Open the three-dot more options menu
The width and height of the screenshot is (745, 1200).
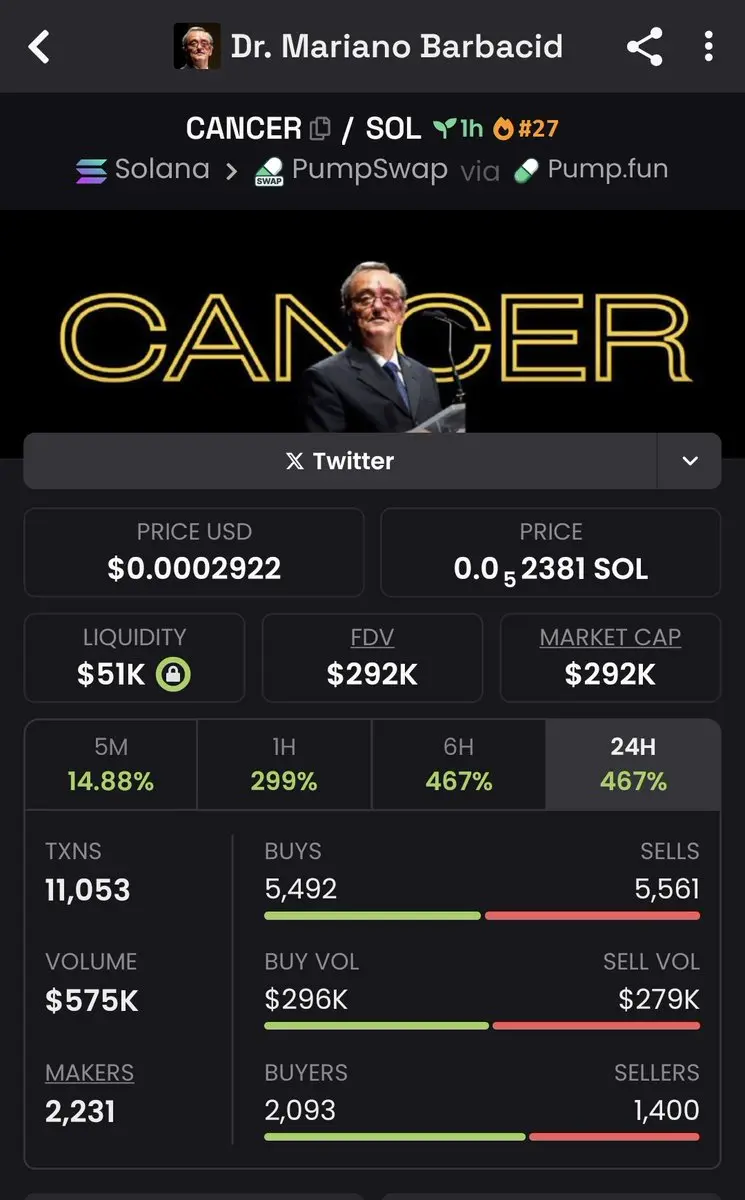click(x=708, y=46)
